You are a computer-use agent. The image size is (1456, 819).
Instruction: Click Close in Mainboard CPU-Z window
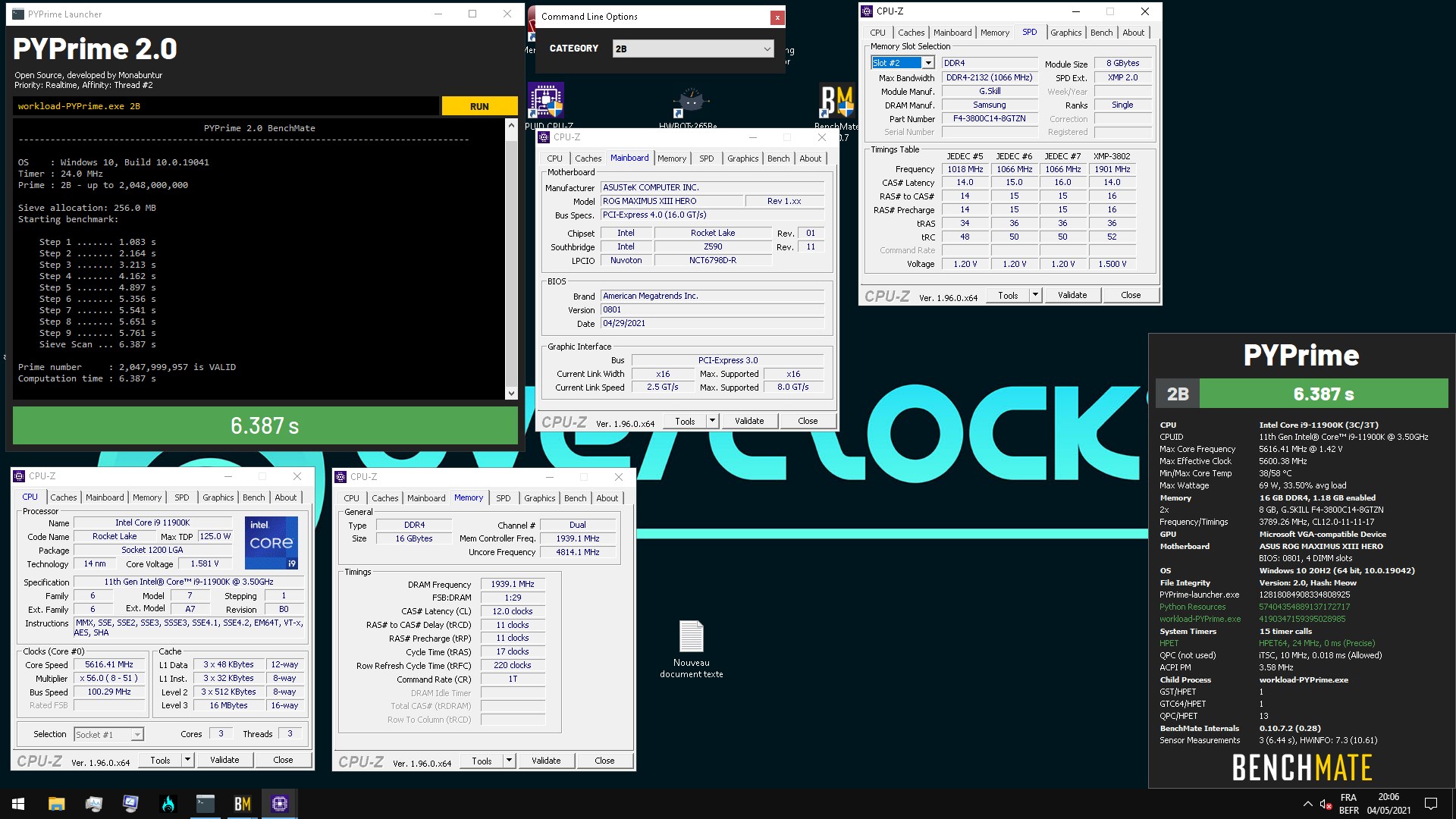pos(808,421)
